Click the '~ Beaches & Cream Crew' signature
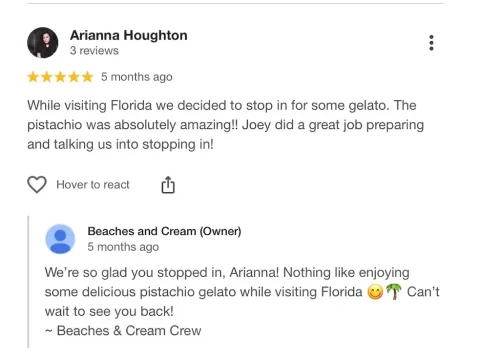 123,331
